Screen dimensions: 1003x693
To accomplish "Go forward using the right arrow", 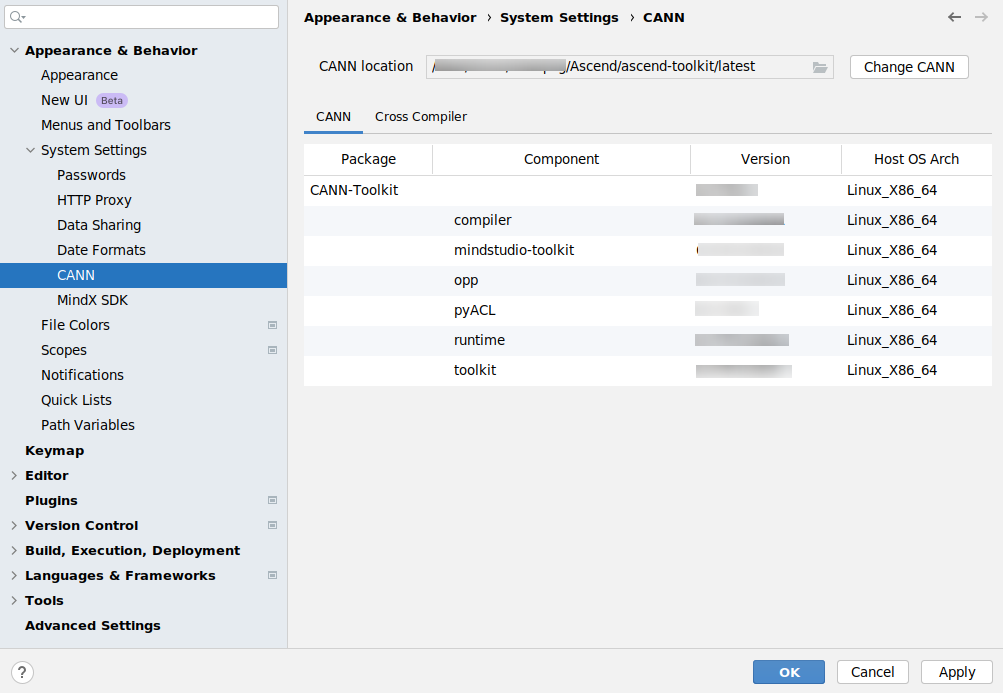I will click(981, 17).
